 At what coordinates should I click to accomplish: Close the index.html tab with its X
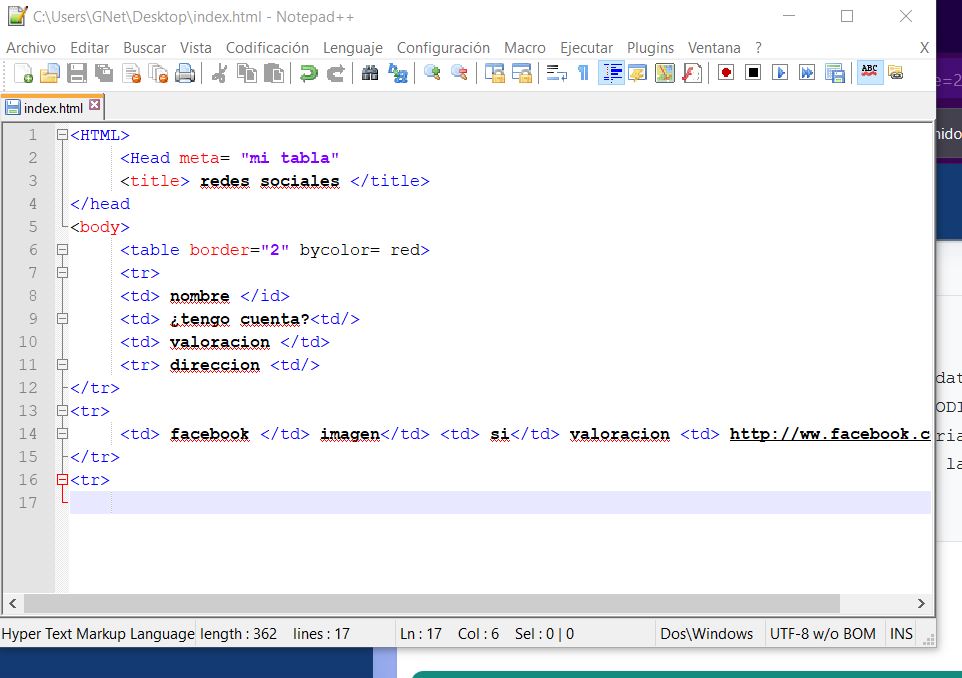click(x=95, y=105)
